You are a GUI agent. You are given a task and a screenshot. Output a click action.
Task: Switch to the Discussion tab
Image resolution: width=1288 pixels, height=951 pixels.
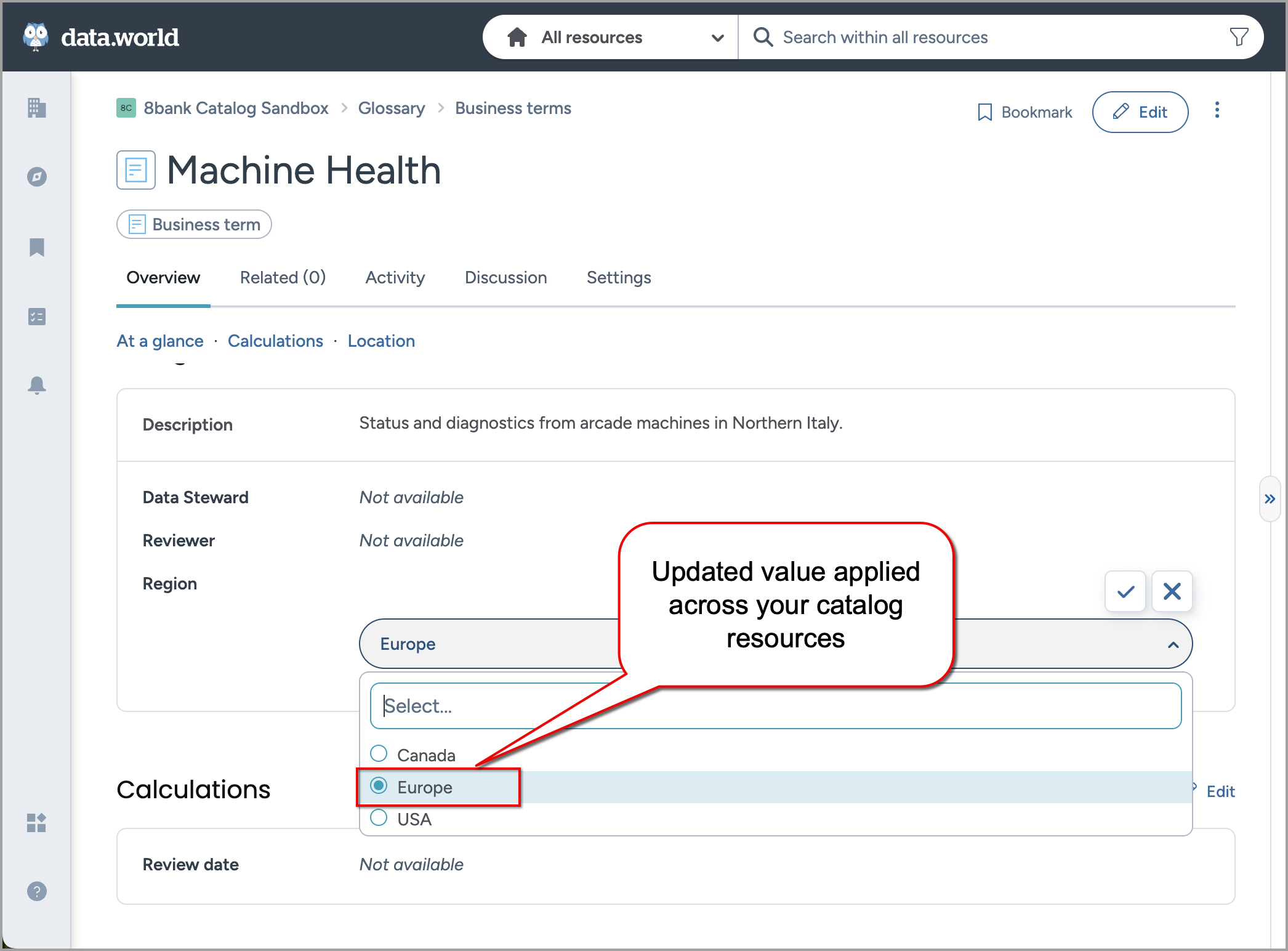coord(505,278)
